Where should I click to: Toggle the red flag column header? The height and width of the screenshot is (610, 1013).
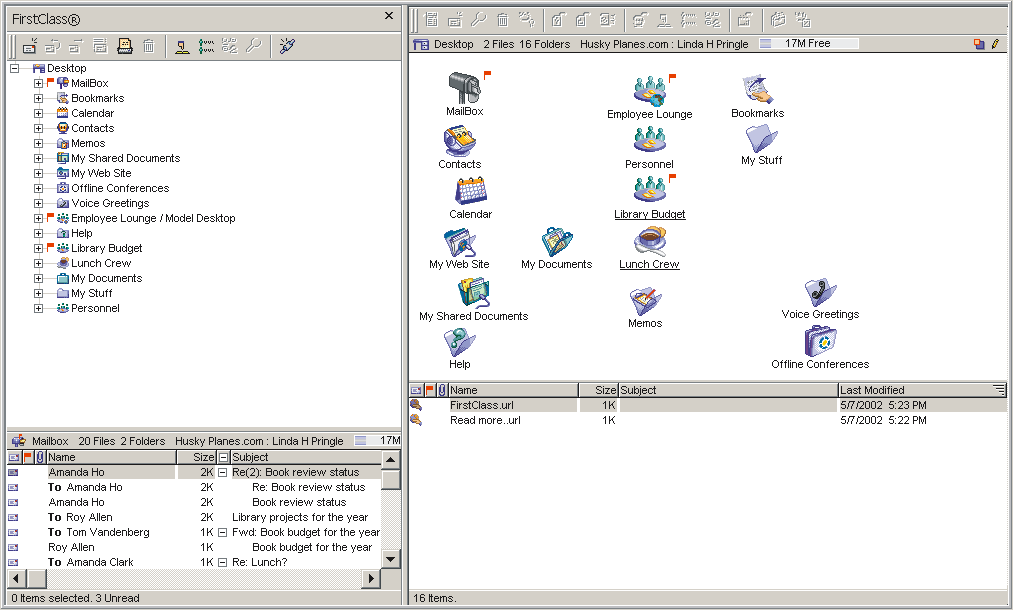point(430,390)
